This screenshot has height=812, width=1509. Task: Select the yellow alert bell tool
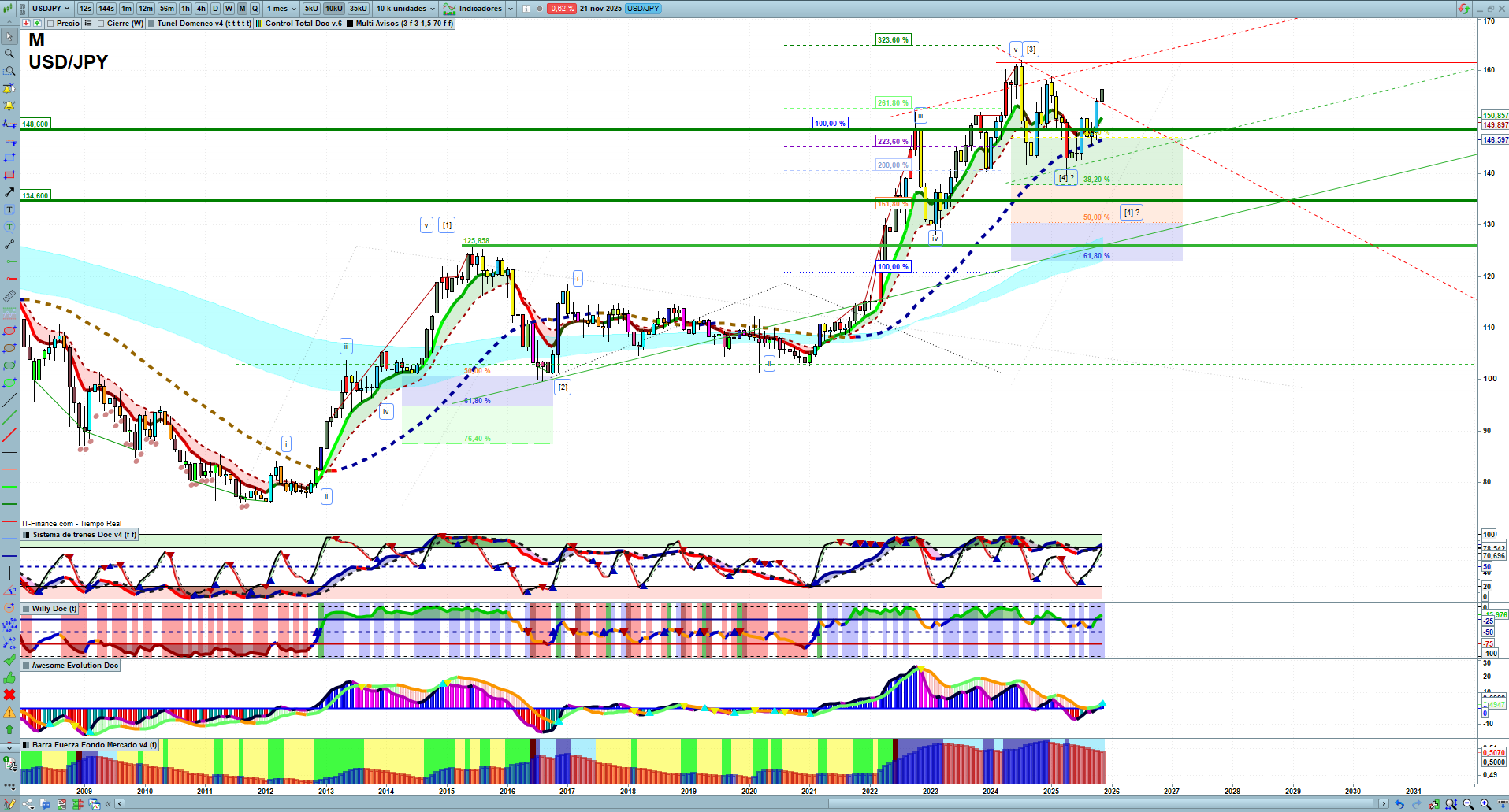point(9,106)
